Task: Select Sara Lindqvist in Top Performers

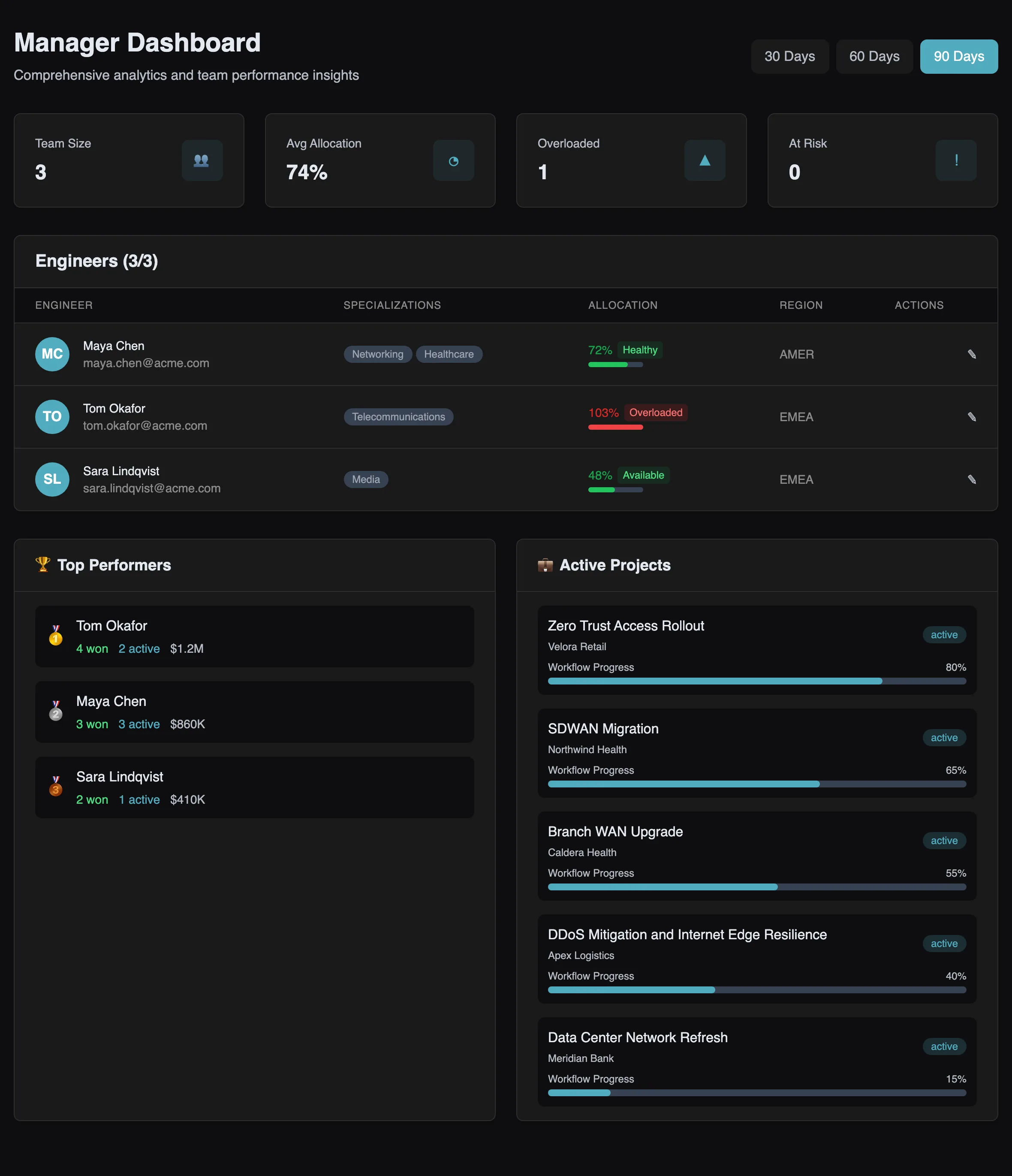Action: pos(255,787)
